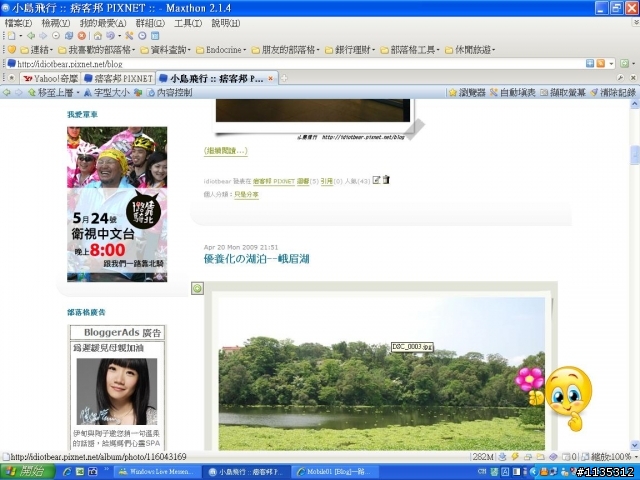Switch to the Yahoo!奇摩 tab
Image resolution: width=640 pixels, height=480 pixels.
(50, 78)
